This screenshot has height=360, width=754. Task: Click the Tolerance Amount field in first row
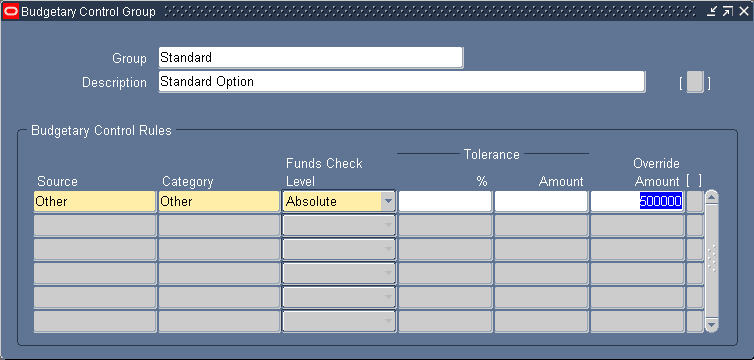tap(541, 201)
